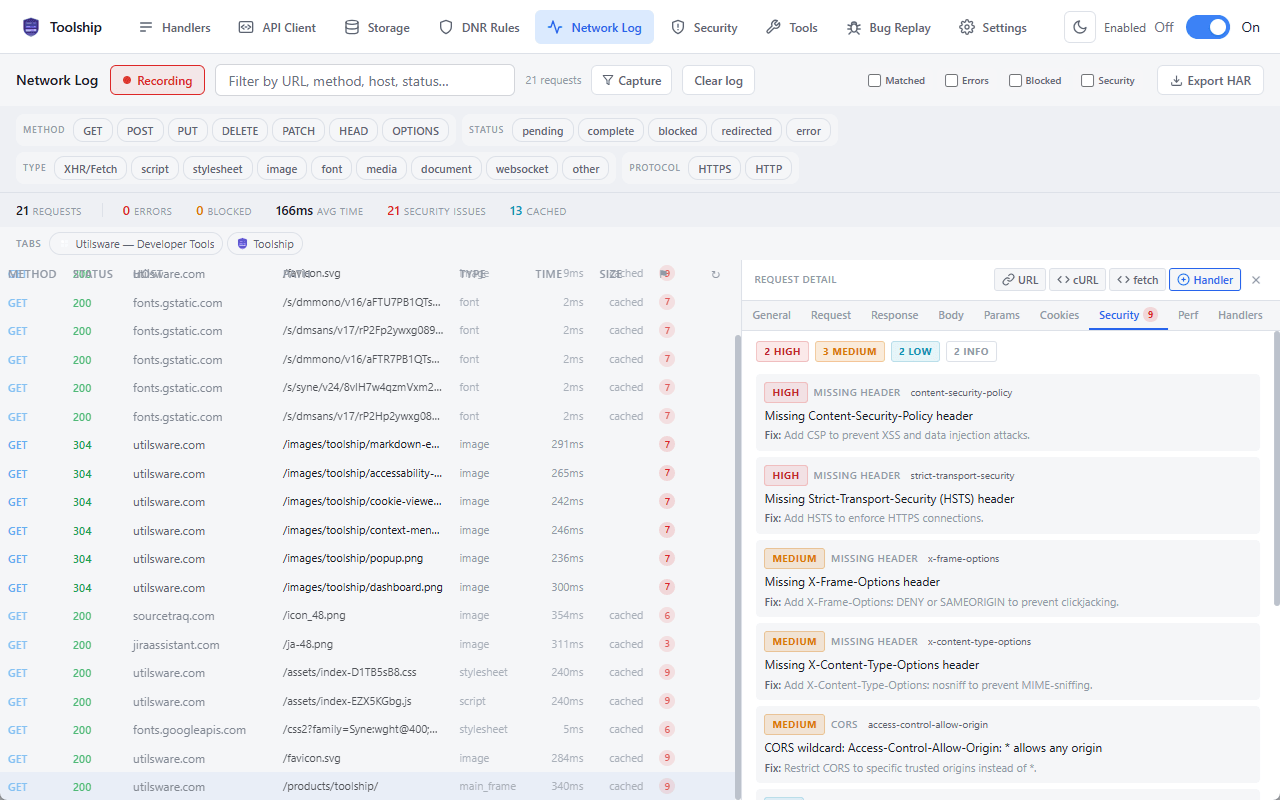
Task: Filter by stylesheet type
Action: pyautogui.click(x=218, y=168)
